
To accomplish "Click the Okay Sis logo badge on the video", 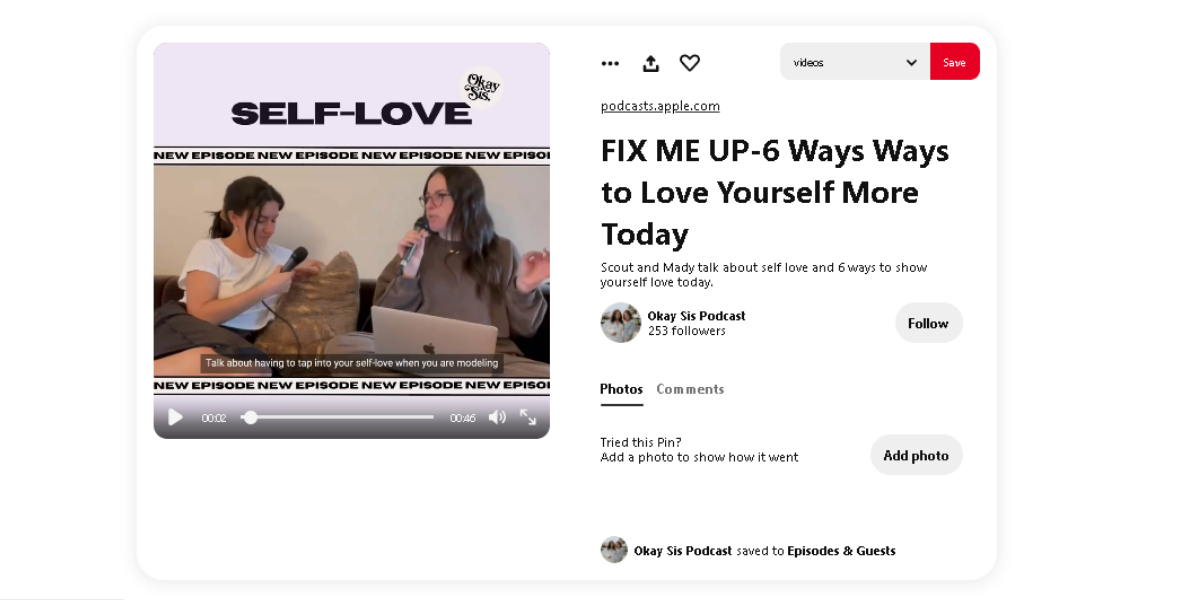I will tap(482, 87).
